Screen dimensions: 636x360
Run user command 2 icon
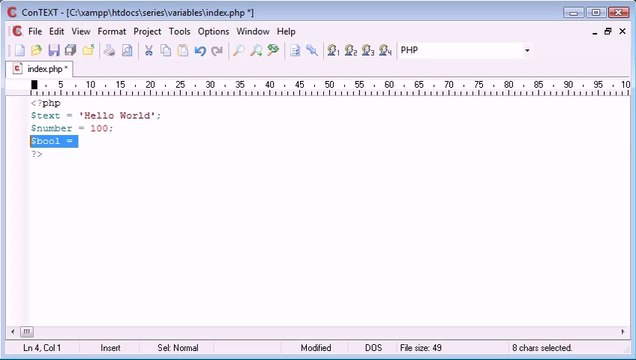coord(351,50)
